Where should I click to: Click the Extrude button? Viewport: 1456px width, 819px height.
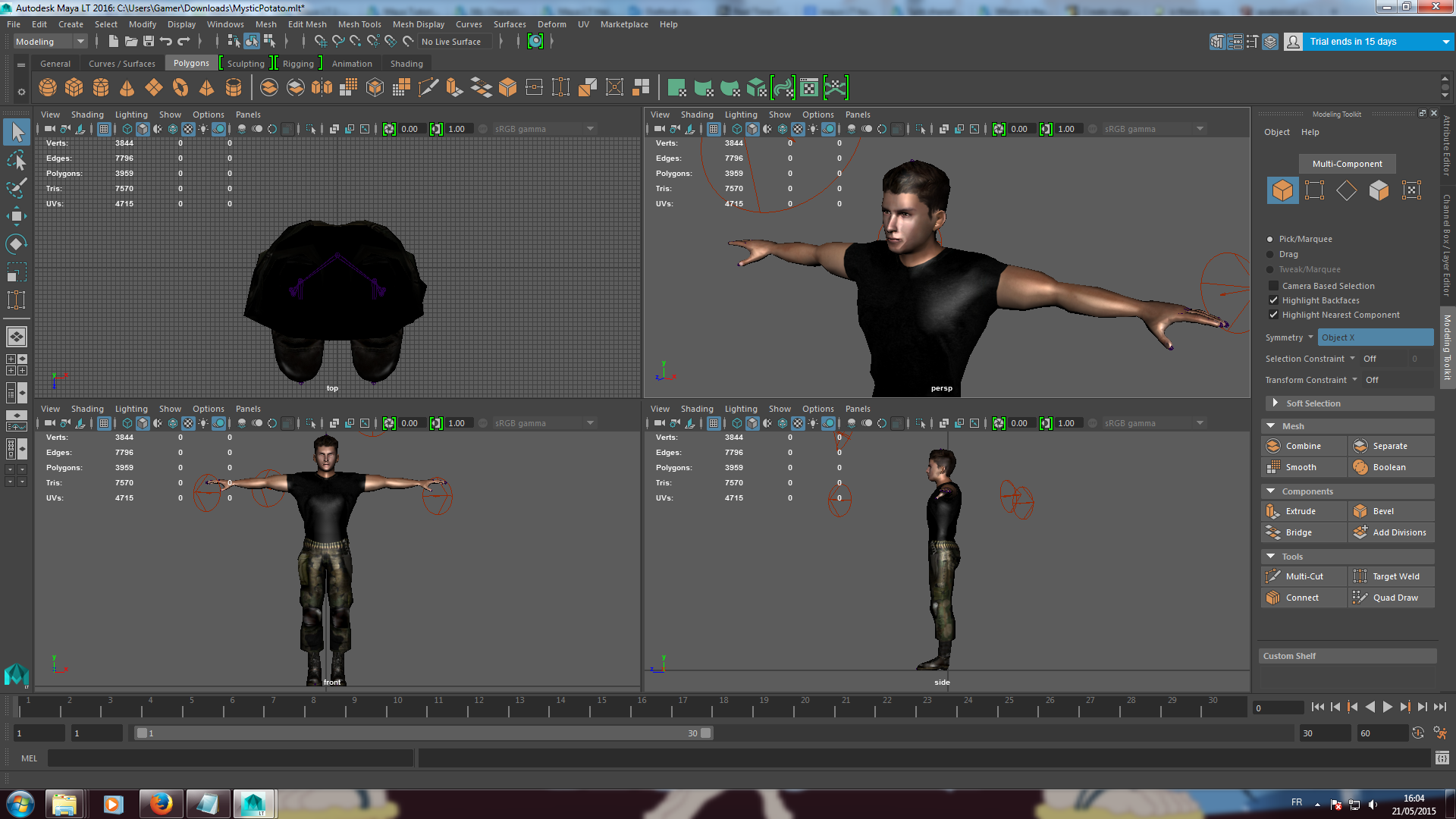1300,511
